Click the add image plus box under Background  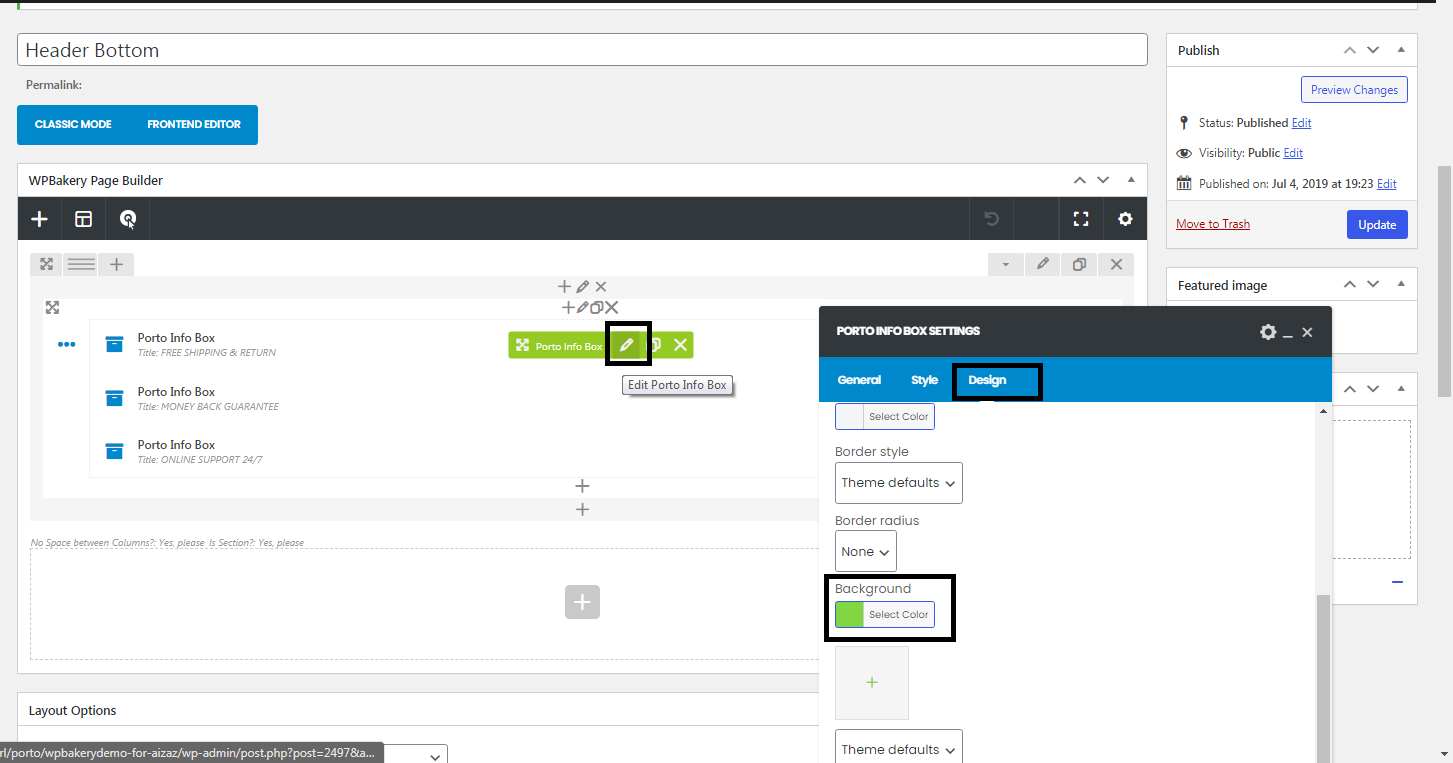click(872, 683)
